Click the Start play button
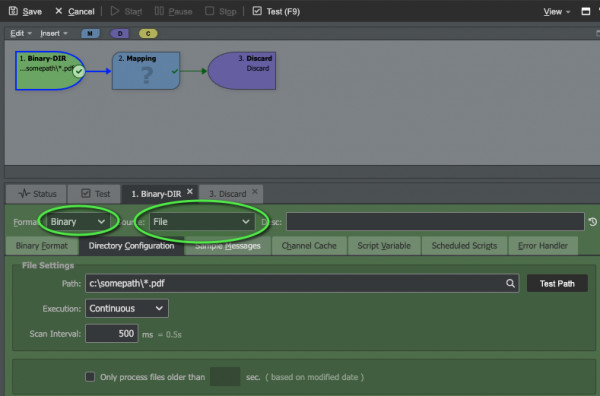Screen dimensions: 600x396 pos(126,11)
